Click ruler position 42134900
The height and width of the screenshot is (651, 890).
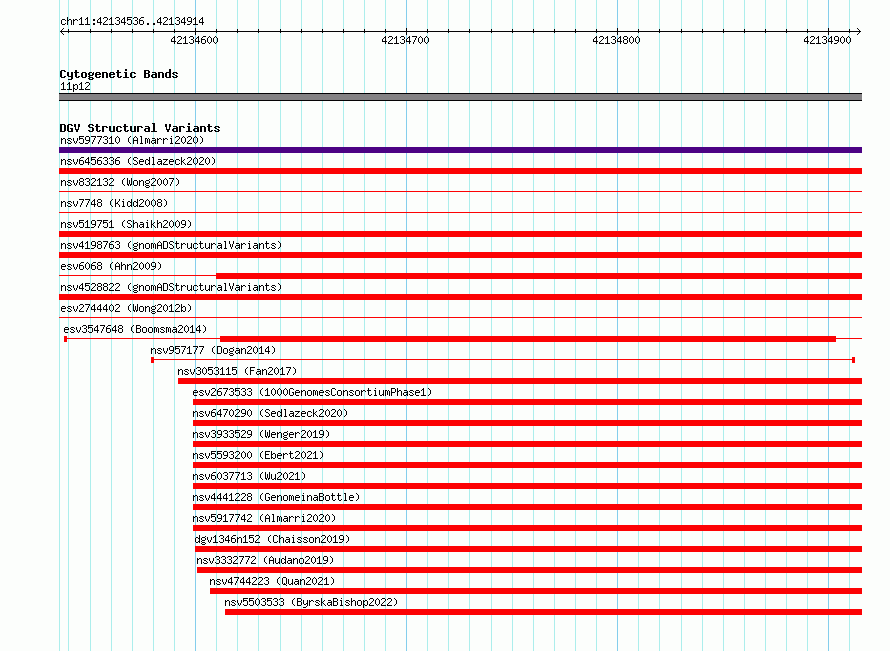pyautogui.click(x=828, y=40)
